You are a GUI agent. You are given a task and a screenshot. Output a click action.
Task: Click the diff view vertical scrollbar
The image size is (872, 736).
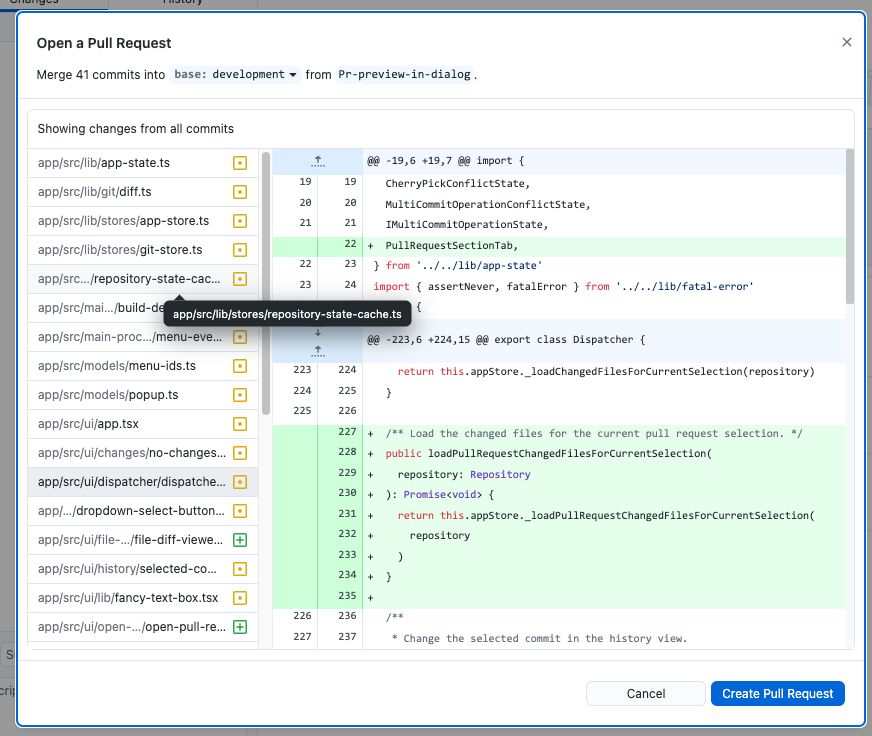coord(849,226)
